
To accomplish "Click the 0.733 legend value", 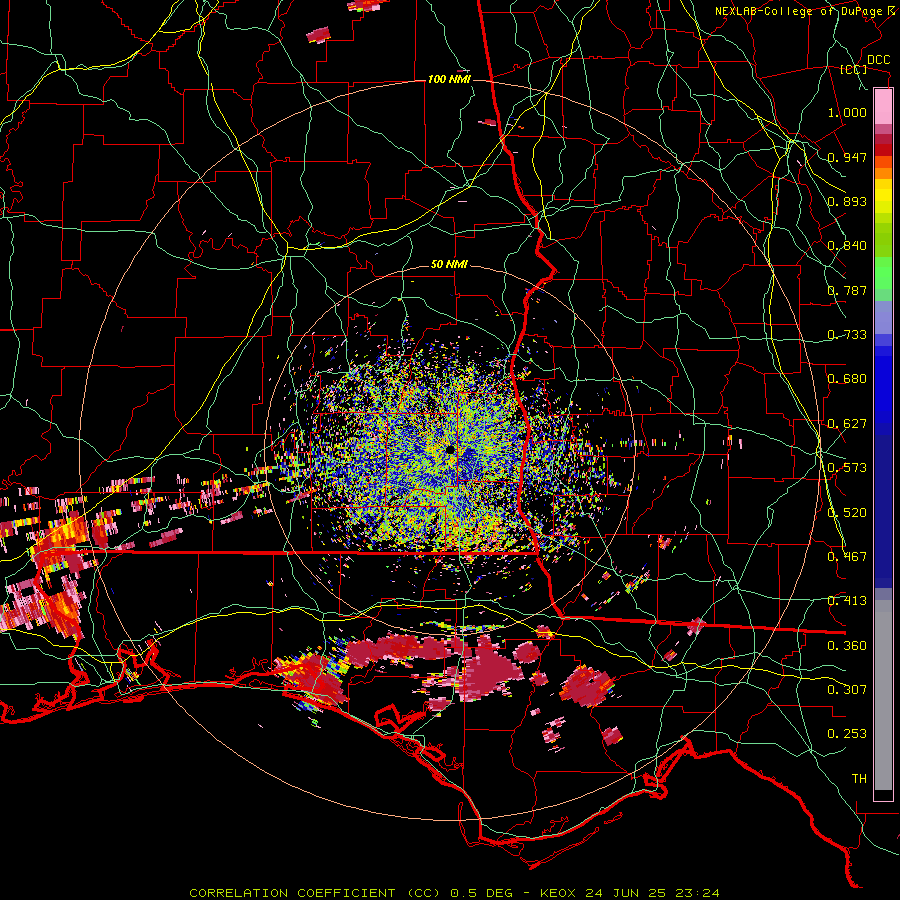I will (847, 335).
